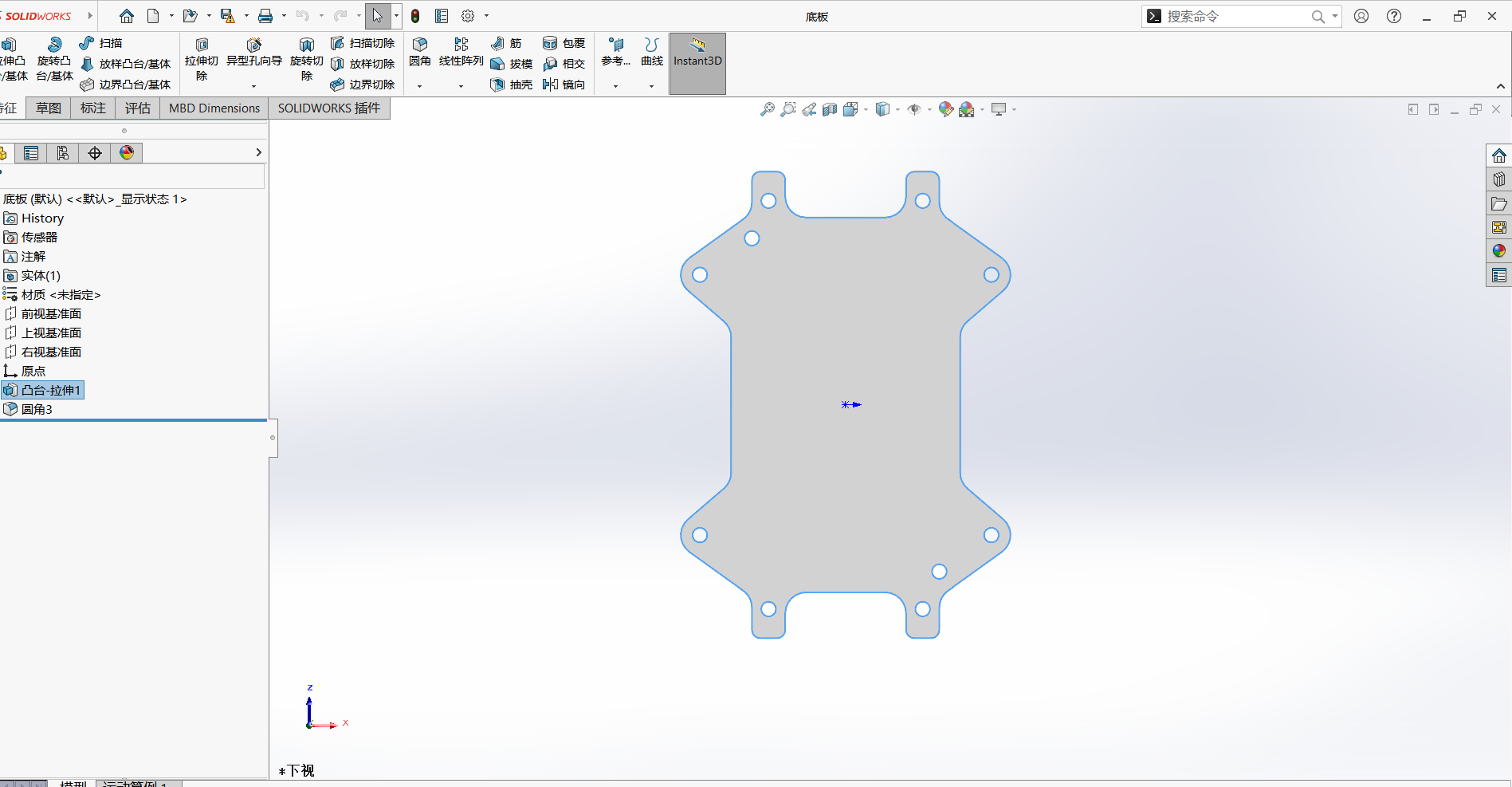Select Boundary Cut (边界切除)
This screenshot has width=1512, height=787.
click(x=363, y=85)
